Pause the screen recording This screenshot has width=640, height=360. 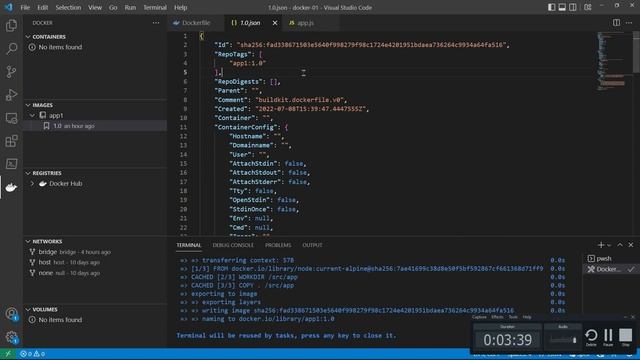tap(608, 336)
